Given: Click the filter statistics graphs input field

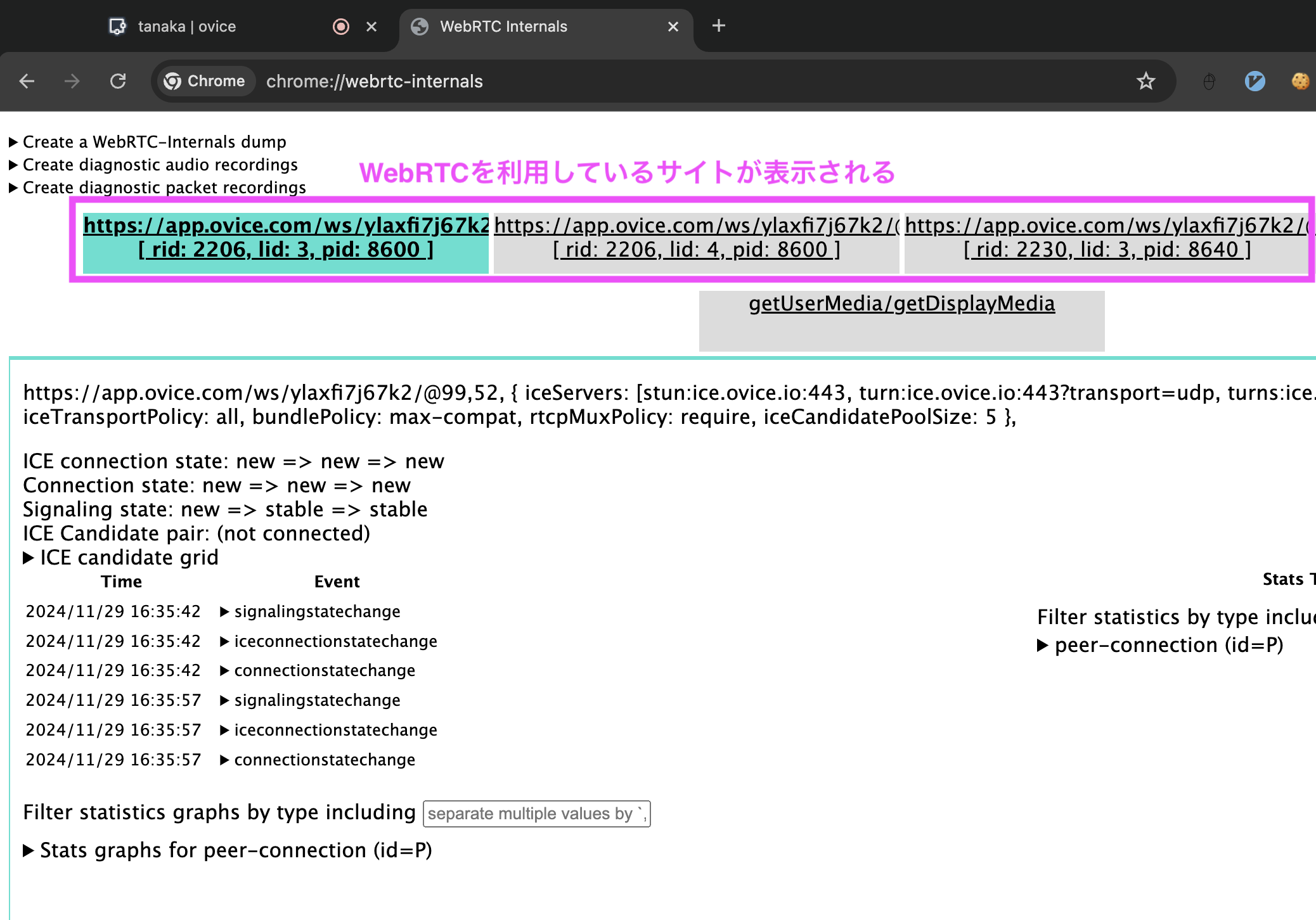Looking at the screenshot, I should [x=536, y=813].
